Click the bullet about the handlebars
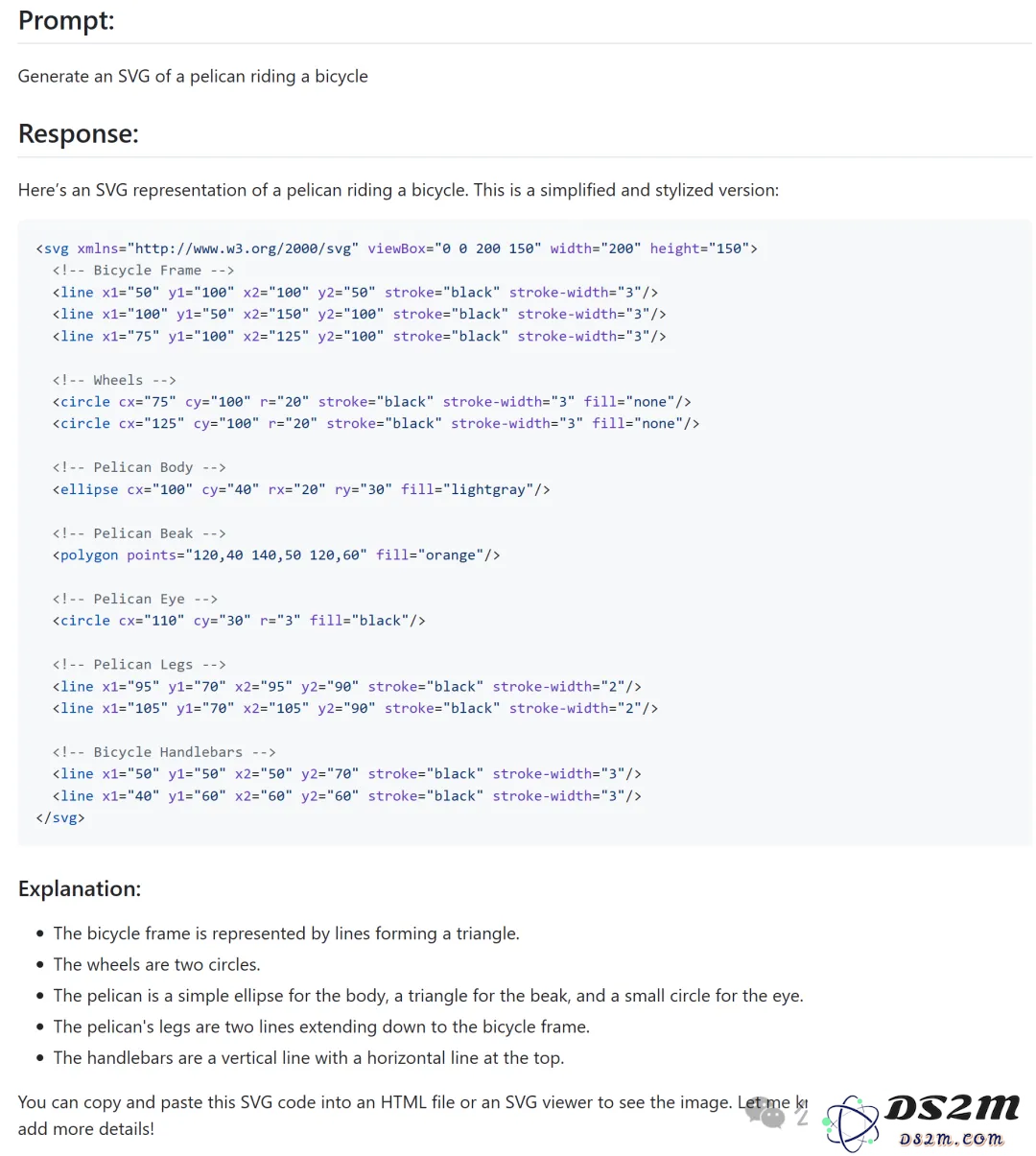Image resolution: width=1036 pixels, height=1156 pixels. coord(309,1058)
